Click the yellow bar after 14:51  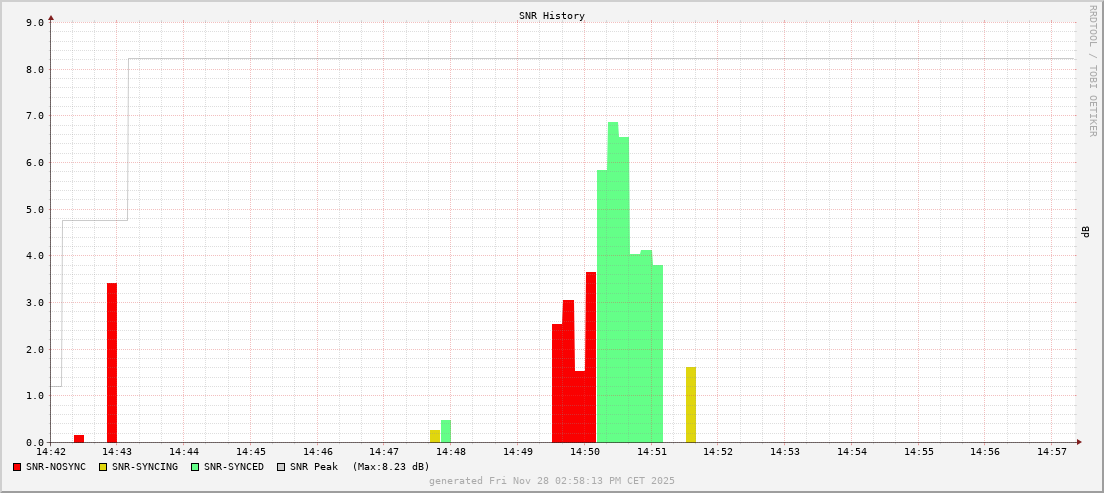691,405
